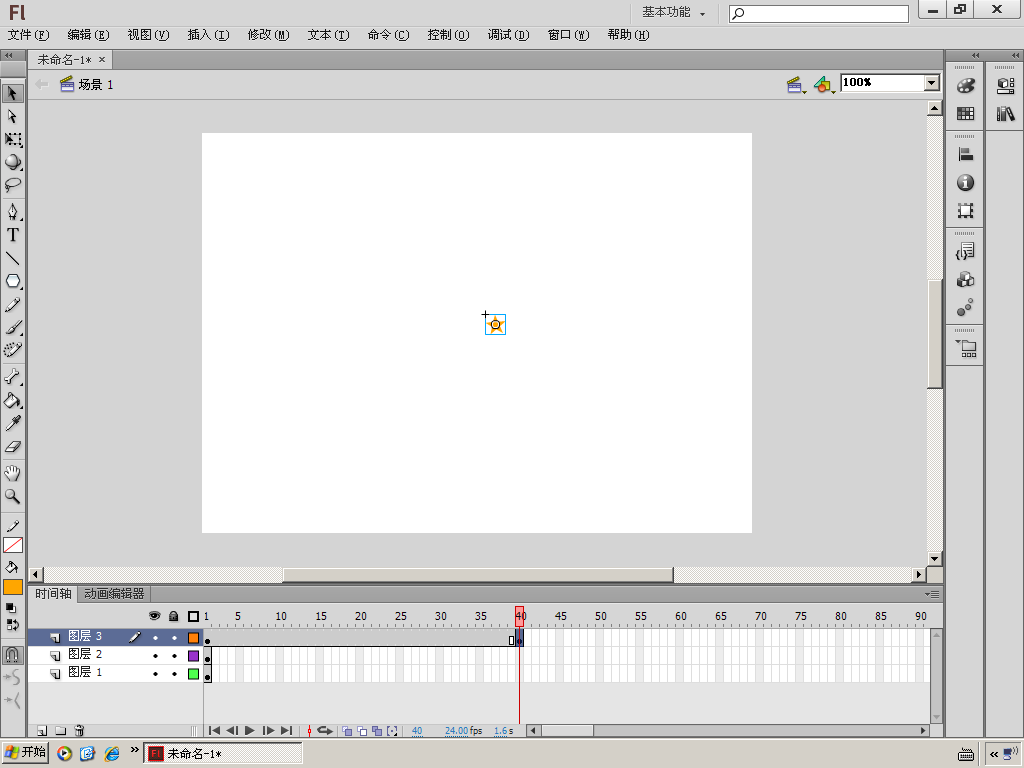Click the Zoom magnifier tool
This screenshot has width=1024, height=768.
click(13, 496)
